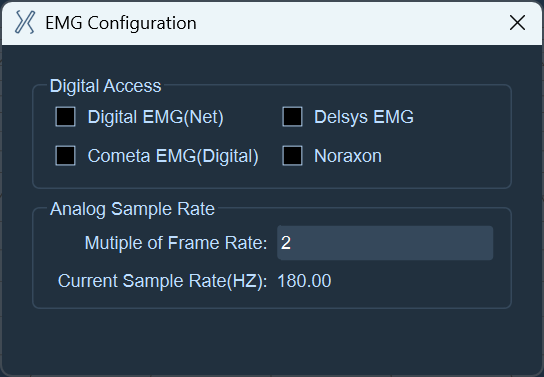The height and width of the screenshot is (377, 544).
Task: Focus the Mutiple of Frame Rate input field
Action: [385, 243]
